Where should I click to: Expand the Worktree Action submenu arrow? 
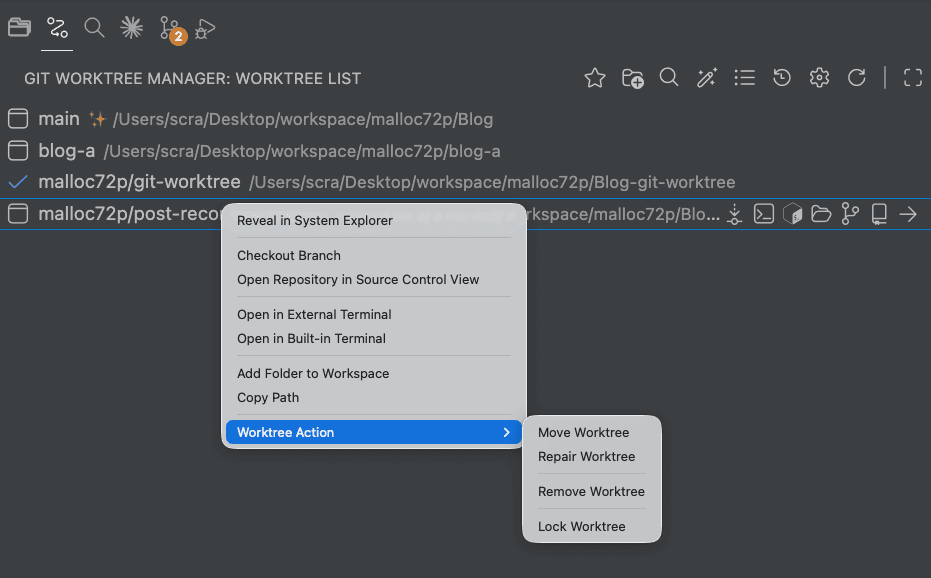pos(506,433)
